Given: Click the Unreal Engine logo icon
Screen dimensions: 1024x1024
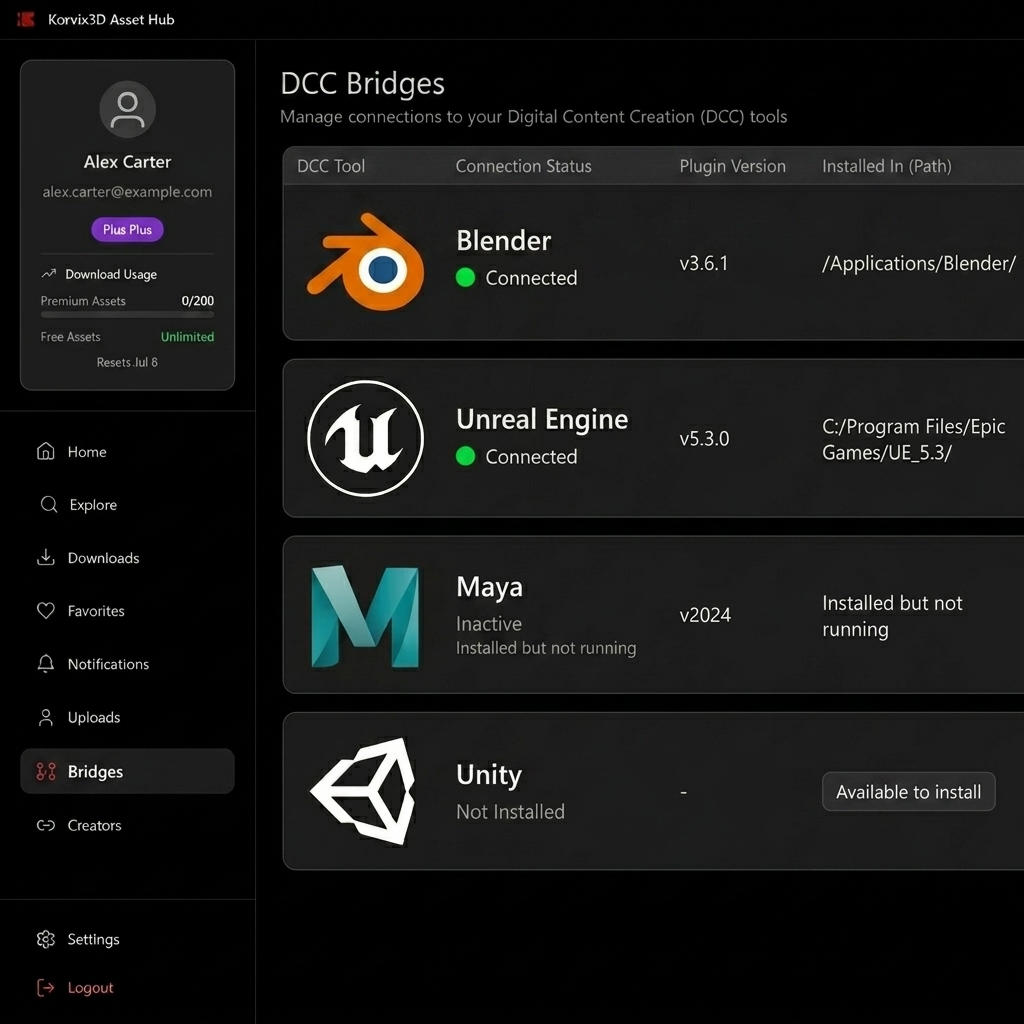Looking at the screenshot, I should coord(366,438).
